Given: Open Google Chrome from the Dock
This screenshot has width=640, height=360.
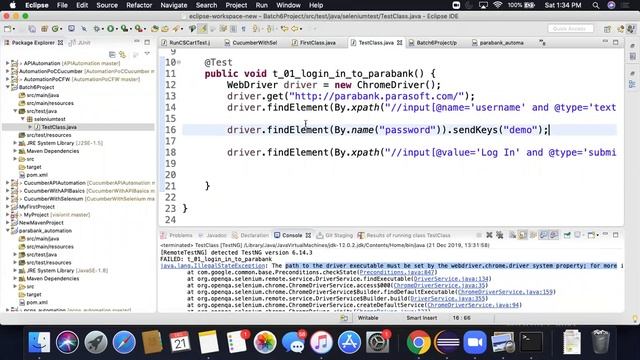Looking at the screenshot, I should (418, 342).
